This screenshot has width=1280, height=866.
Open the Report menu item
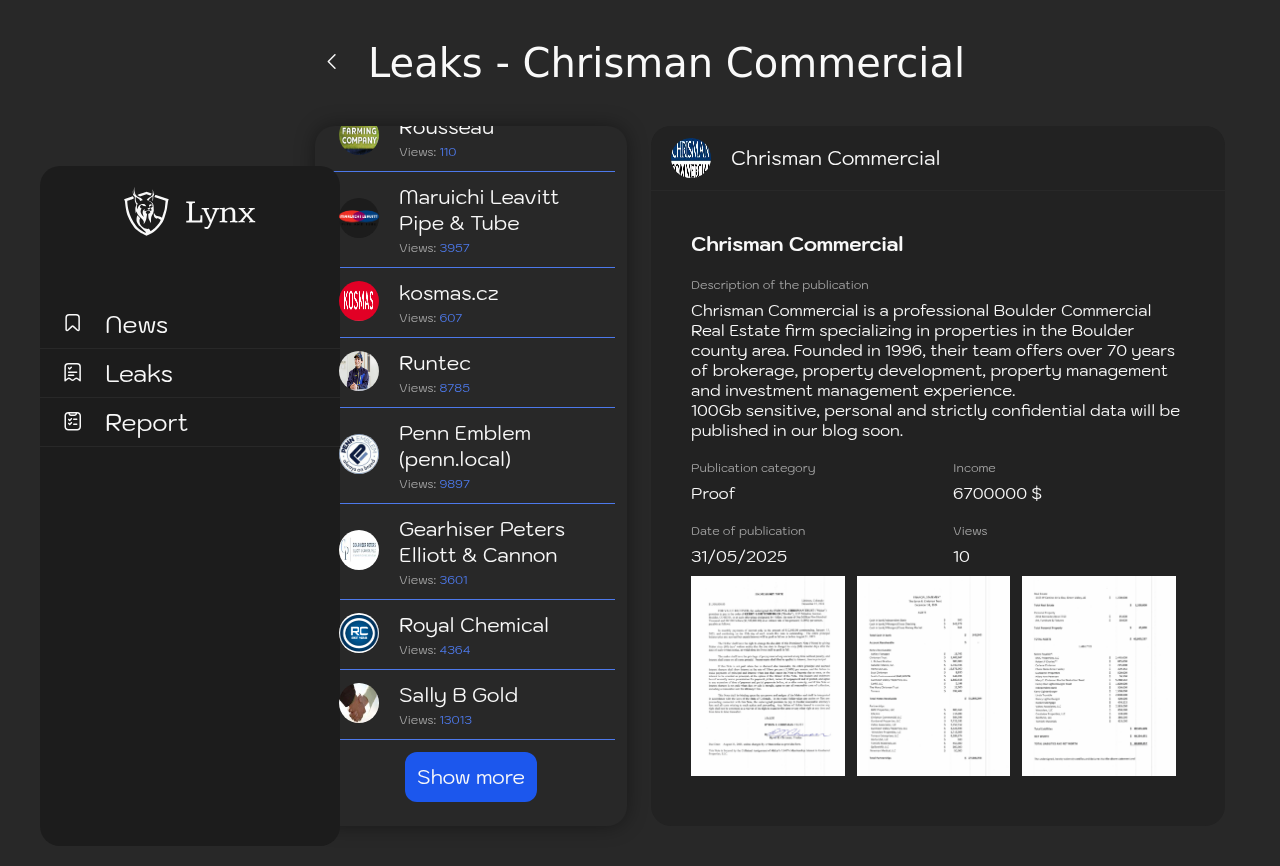click(190, 422)
